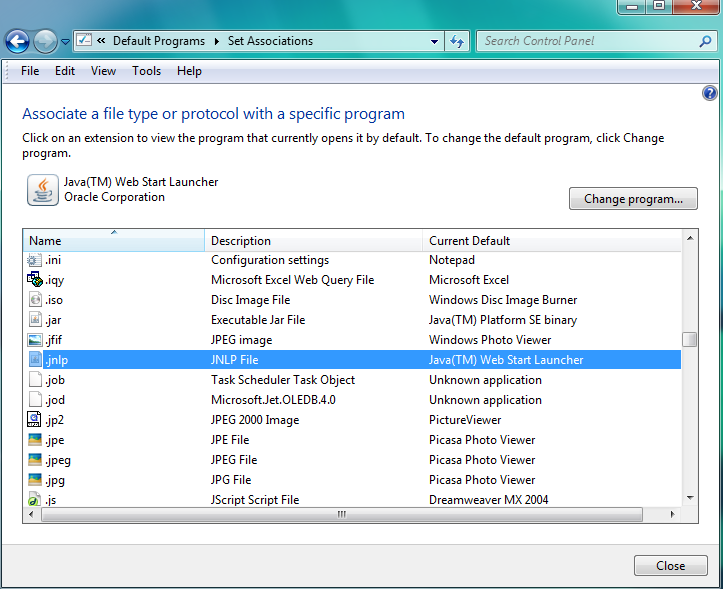Click the Java Web Start Launcher icon

click(x=42, y=190)
